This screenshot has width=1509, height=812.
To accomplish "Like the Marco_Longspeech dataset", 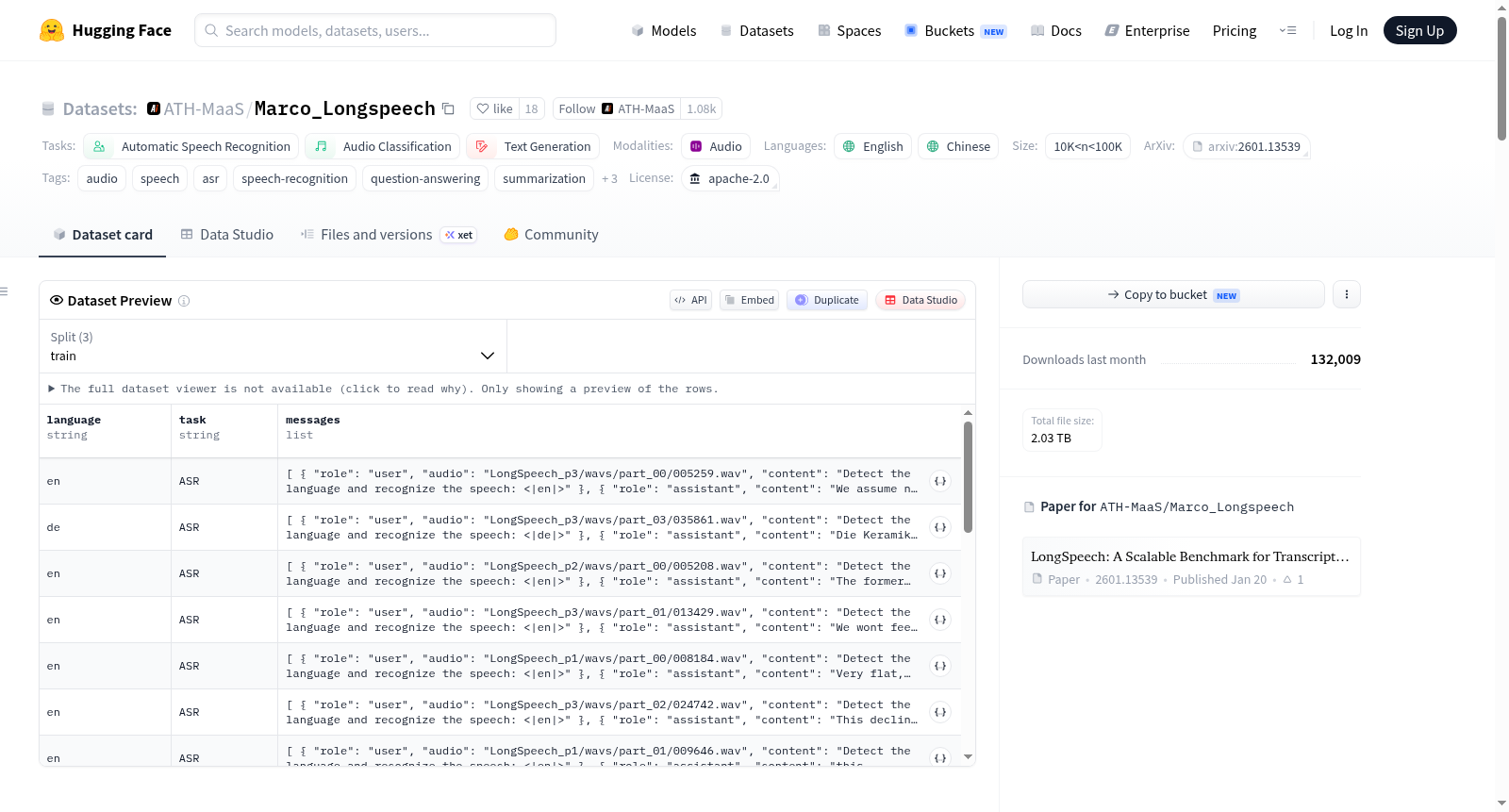I will click(494, 108).
